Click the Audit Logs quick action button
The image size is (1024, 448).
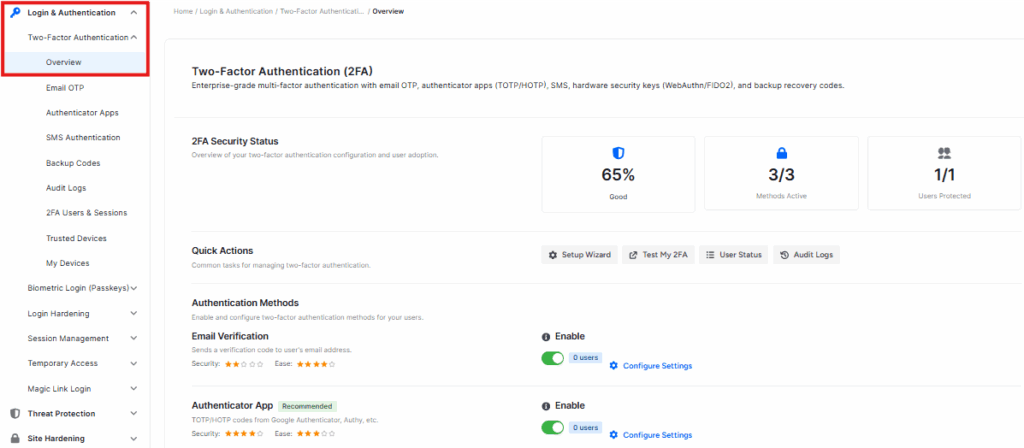(x=807, y=255)
